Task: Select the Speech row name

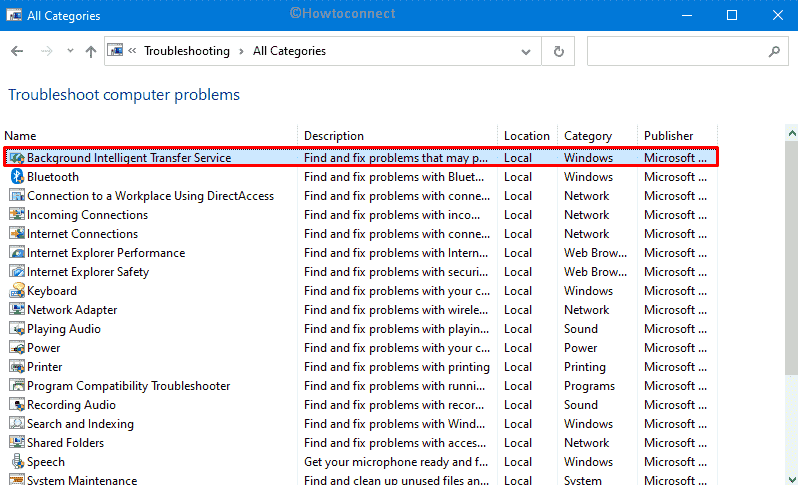Action: tap(46, 462)
